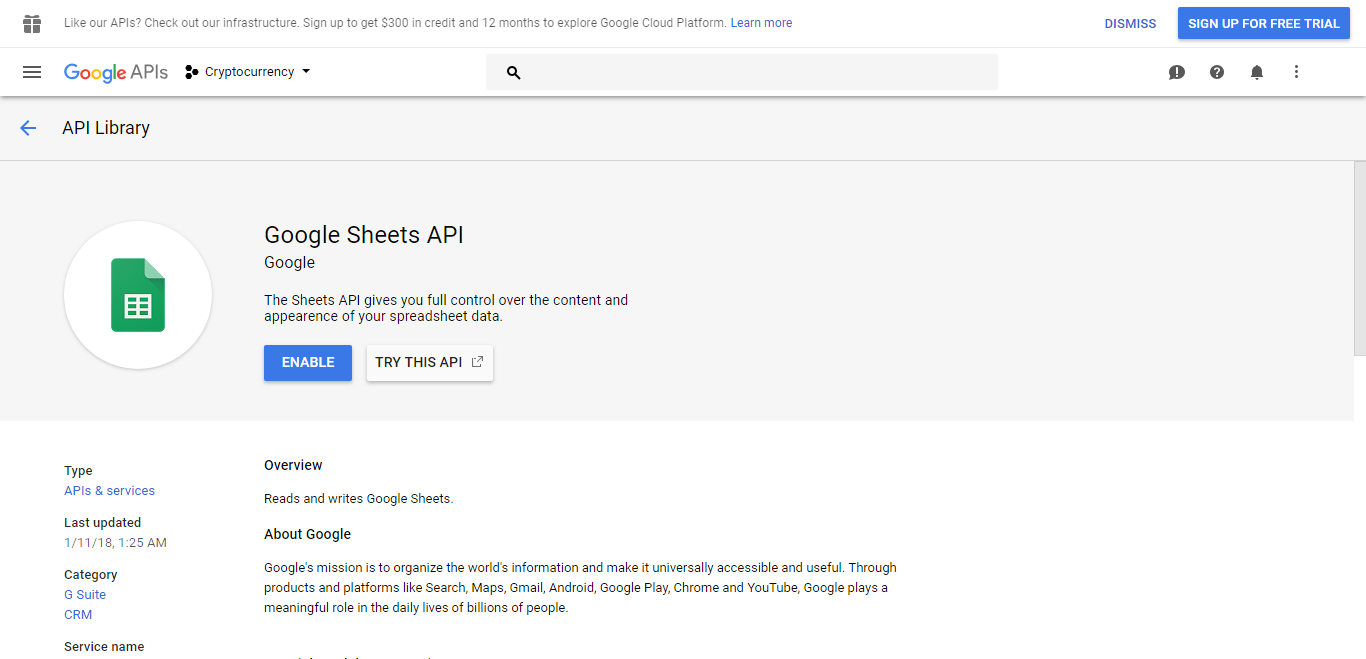The width and height of the screenshot is (1366, 659).
Task: Open Try This API page
Action: tap(429, 362)
